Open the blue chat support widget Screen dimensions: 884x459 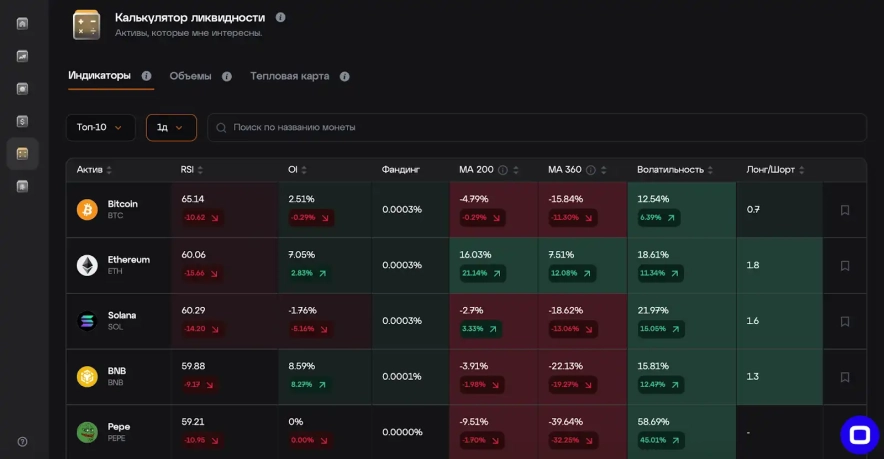click(859, 434)
